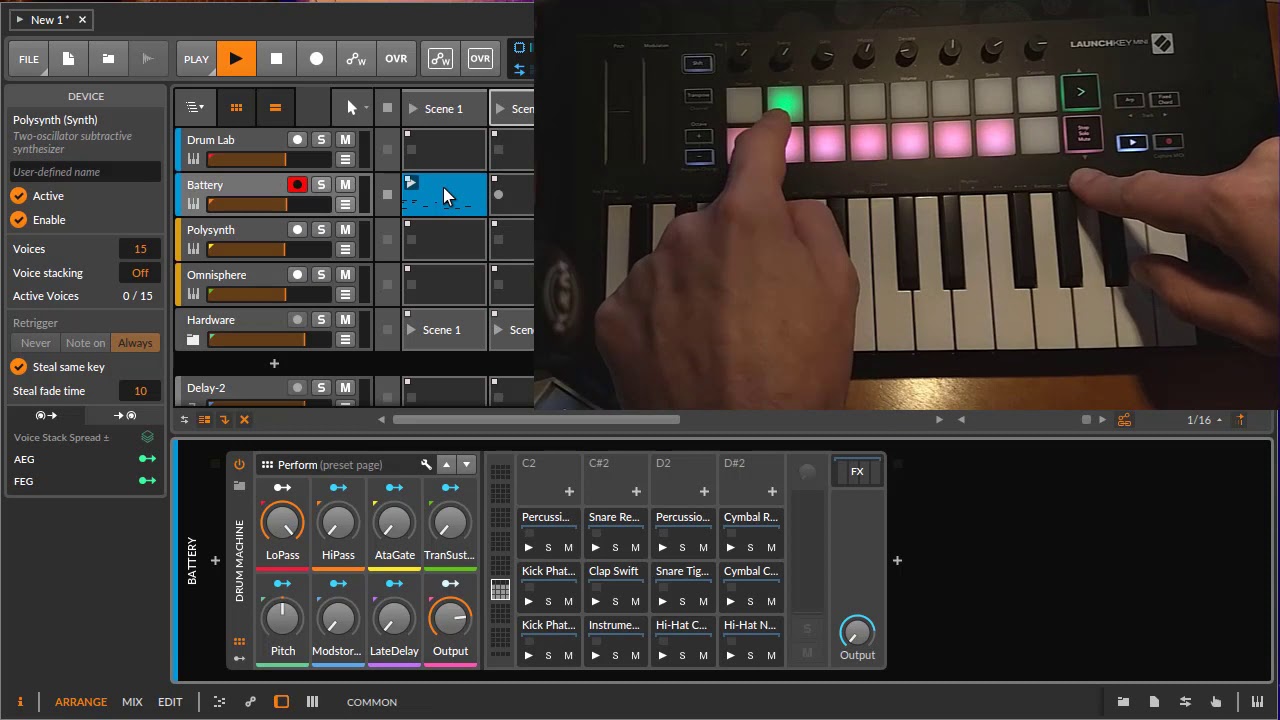Open project folder icon in toolbar
Viewport: 1280px width, 720px height.
[x=108, y=59]
